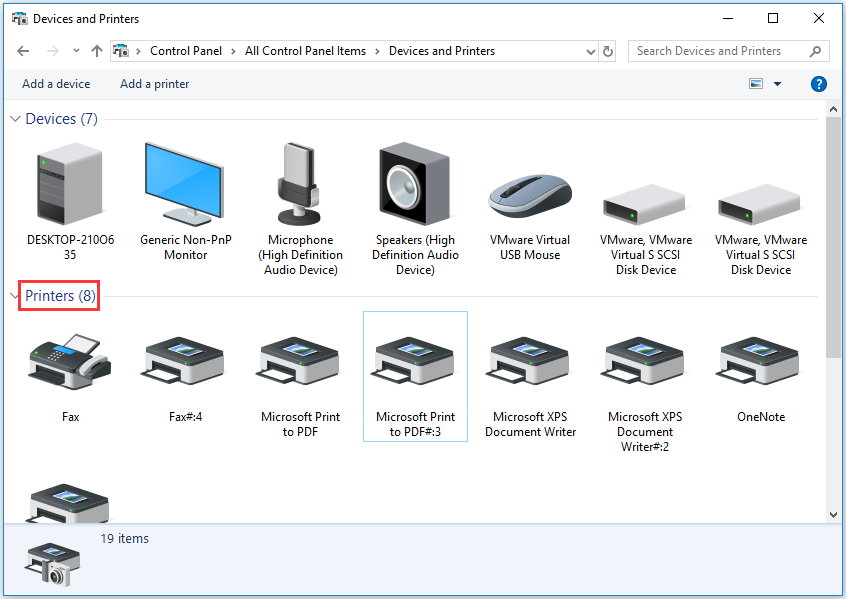Select the DESKTOP-210O635 computer icon
The height and width of the screenshot is (599, 846).
[x=70, y=184]
